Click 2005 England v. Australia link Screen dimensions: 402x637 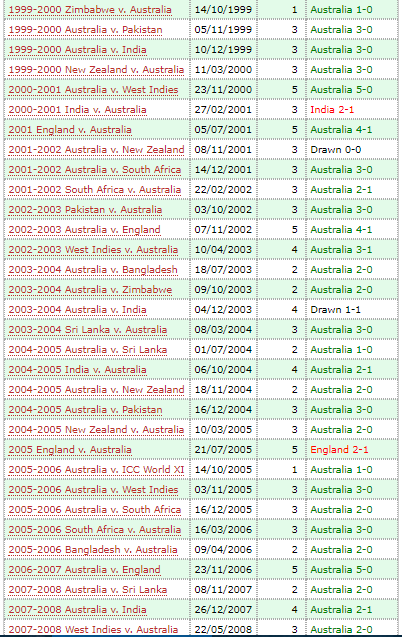click(70, 450)
